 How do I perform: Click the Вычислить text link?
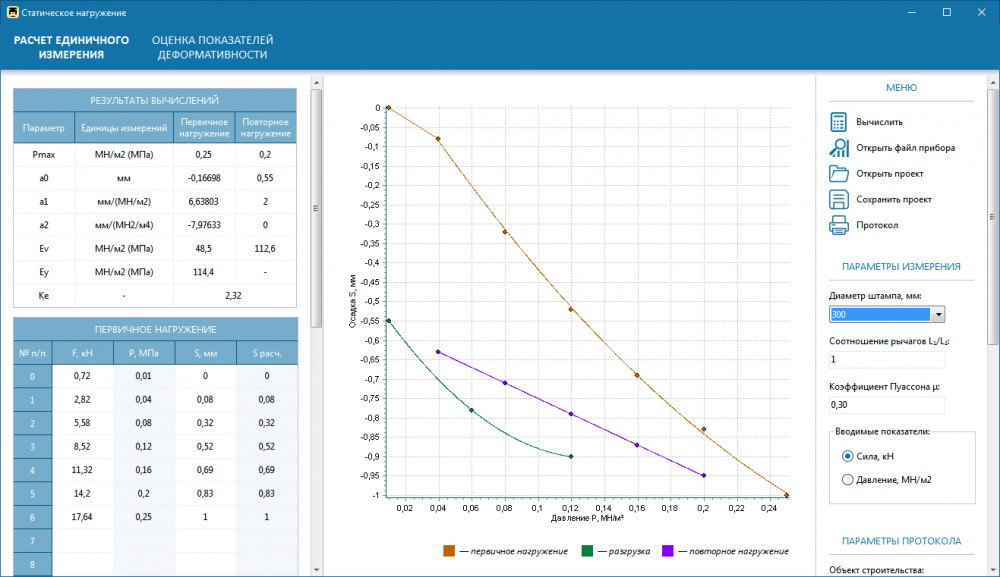click(879, 122)
